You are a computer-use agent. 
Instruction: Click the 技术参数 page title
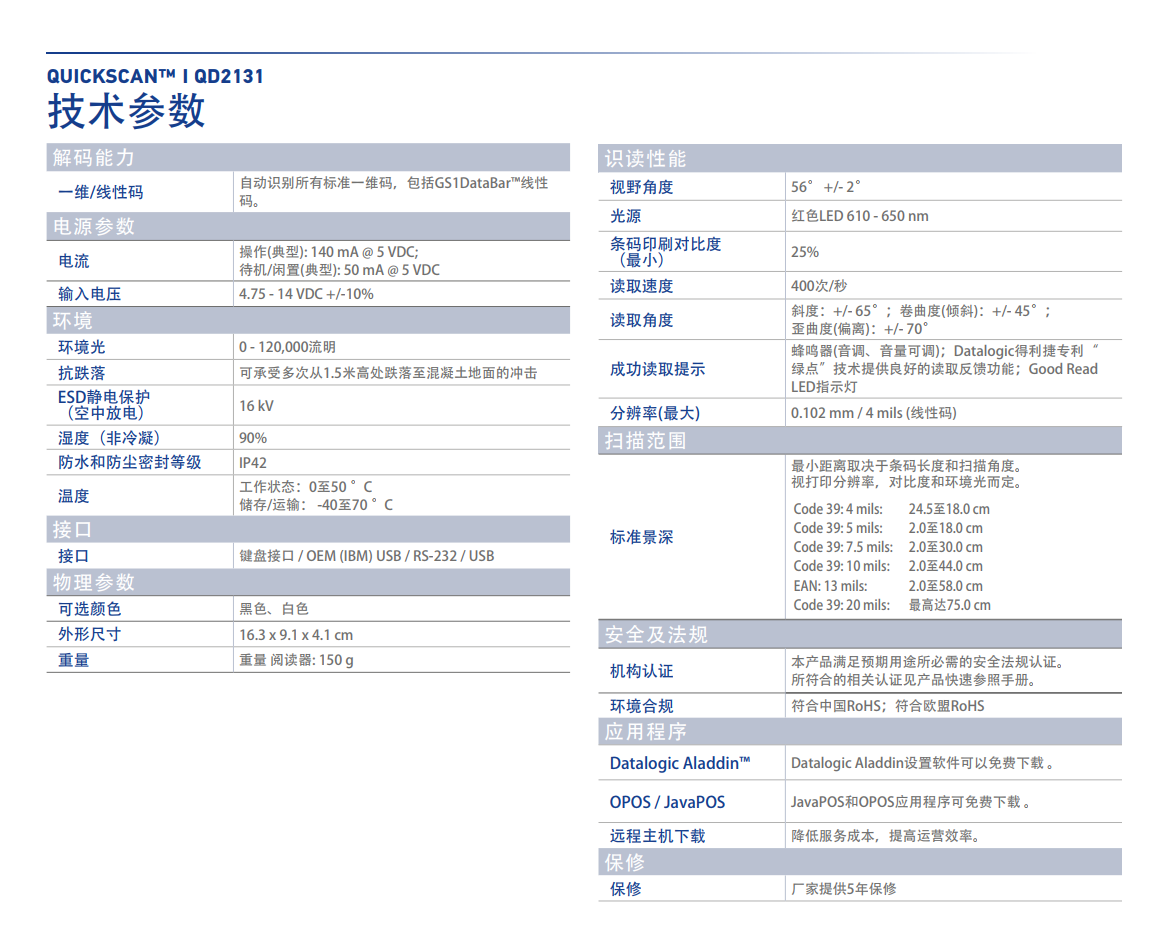(126, 111)
